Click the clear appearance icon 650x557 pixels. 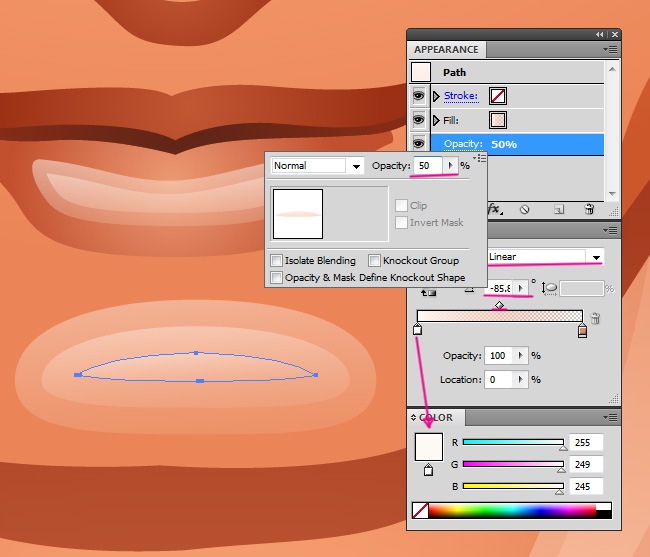[524, 209]
